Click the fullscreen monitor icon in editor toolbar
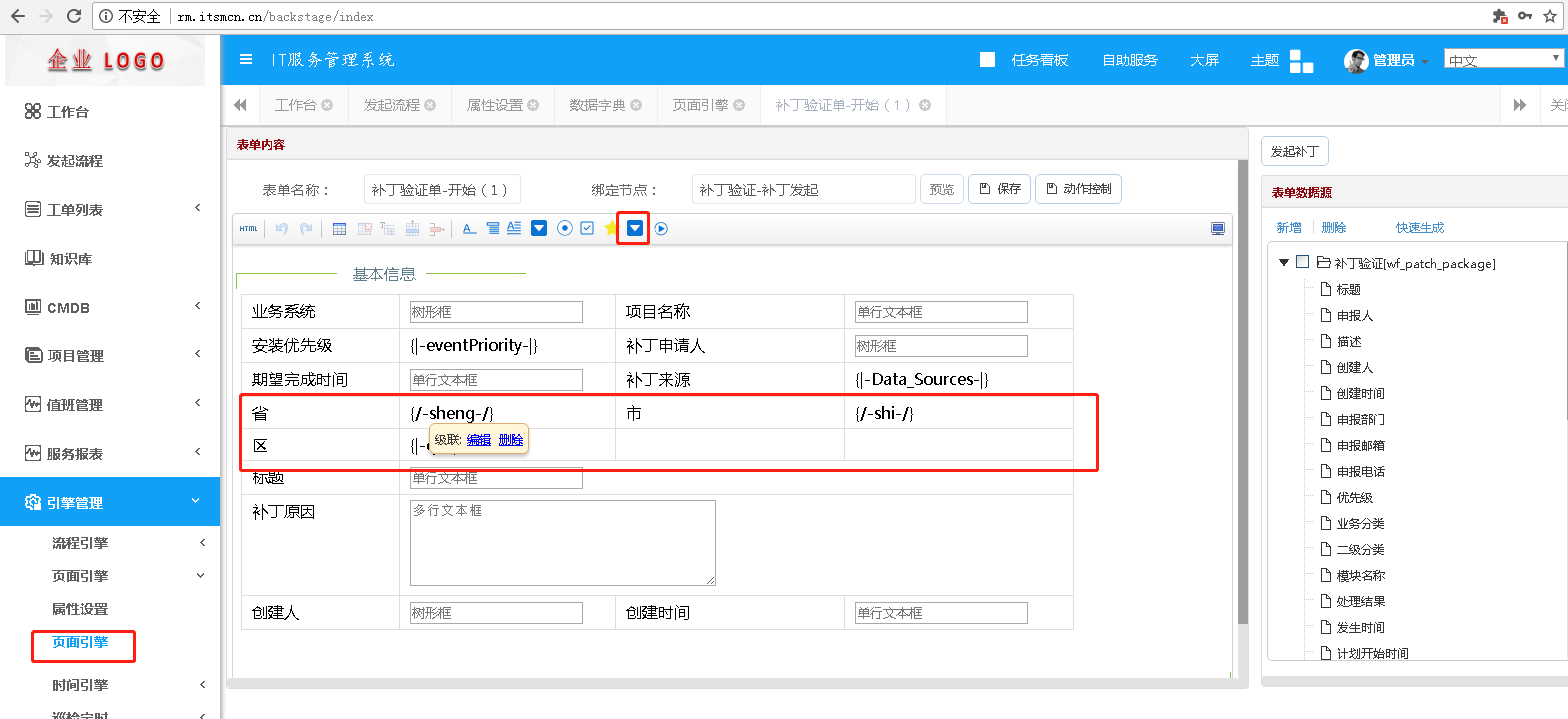Screen dimensions: 1568x719 [1217, 229]
